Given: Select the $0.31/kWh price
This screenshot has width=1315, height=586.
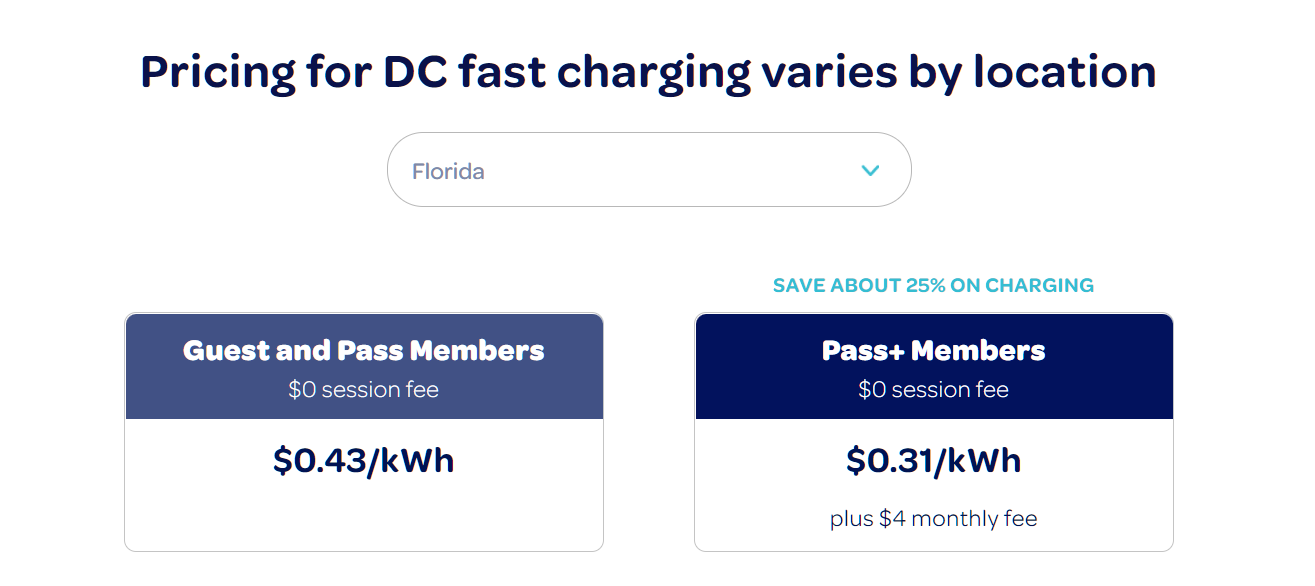Looking at the screenshot, I should 933,460.
